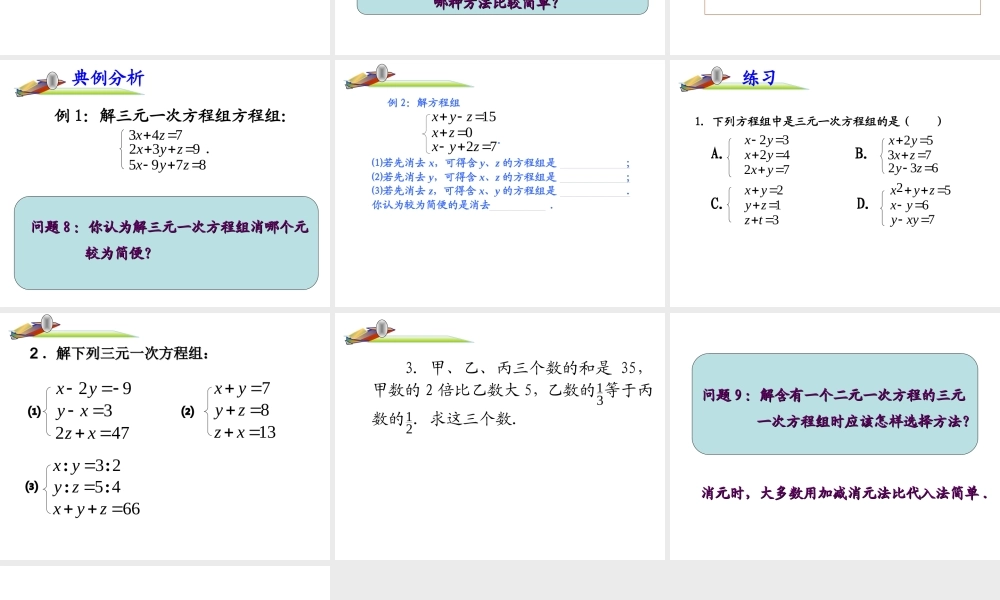This screenshot has width=1000, height=600.
Task: Open the 例2 解方程组 slide
Action: (499, 183)
